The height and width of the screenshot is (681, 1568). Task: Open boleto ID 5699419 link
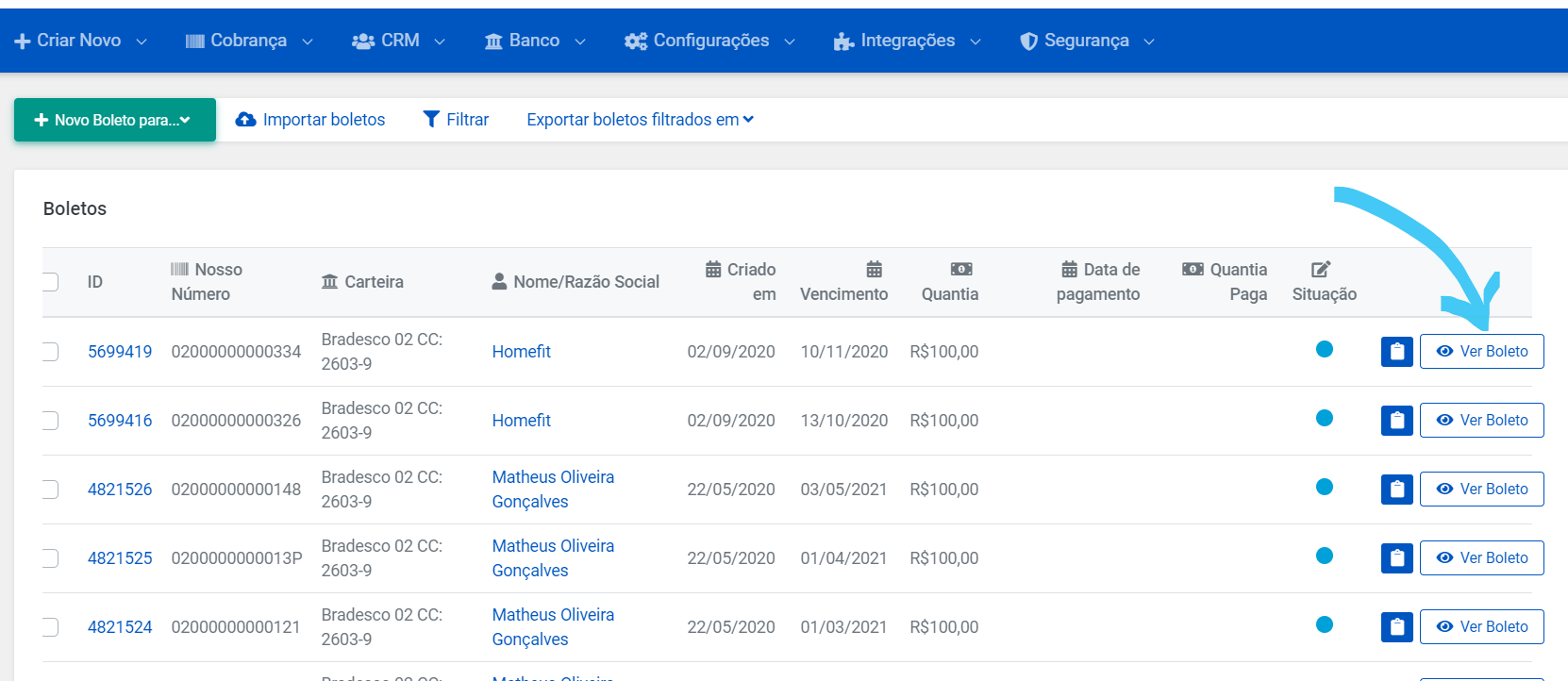120,352
